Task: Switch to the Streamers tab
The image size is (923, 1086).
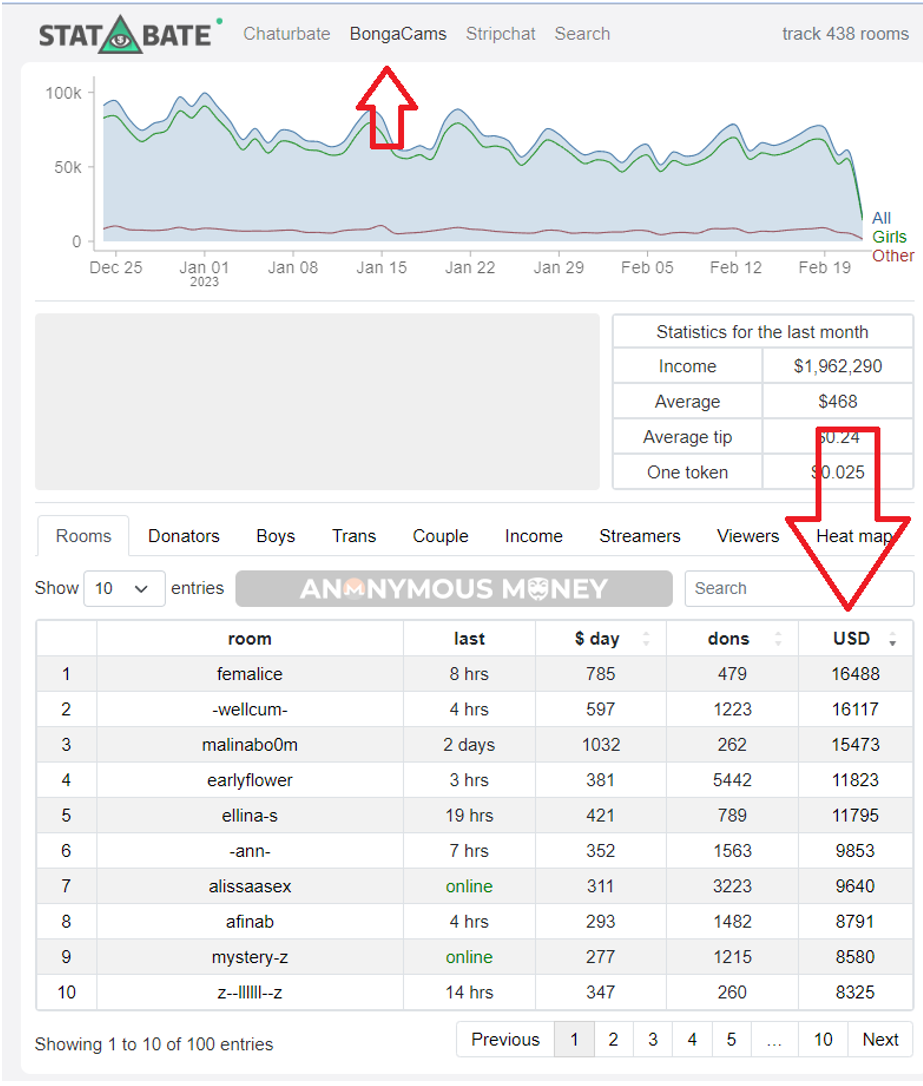Action: 640,536
